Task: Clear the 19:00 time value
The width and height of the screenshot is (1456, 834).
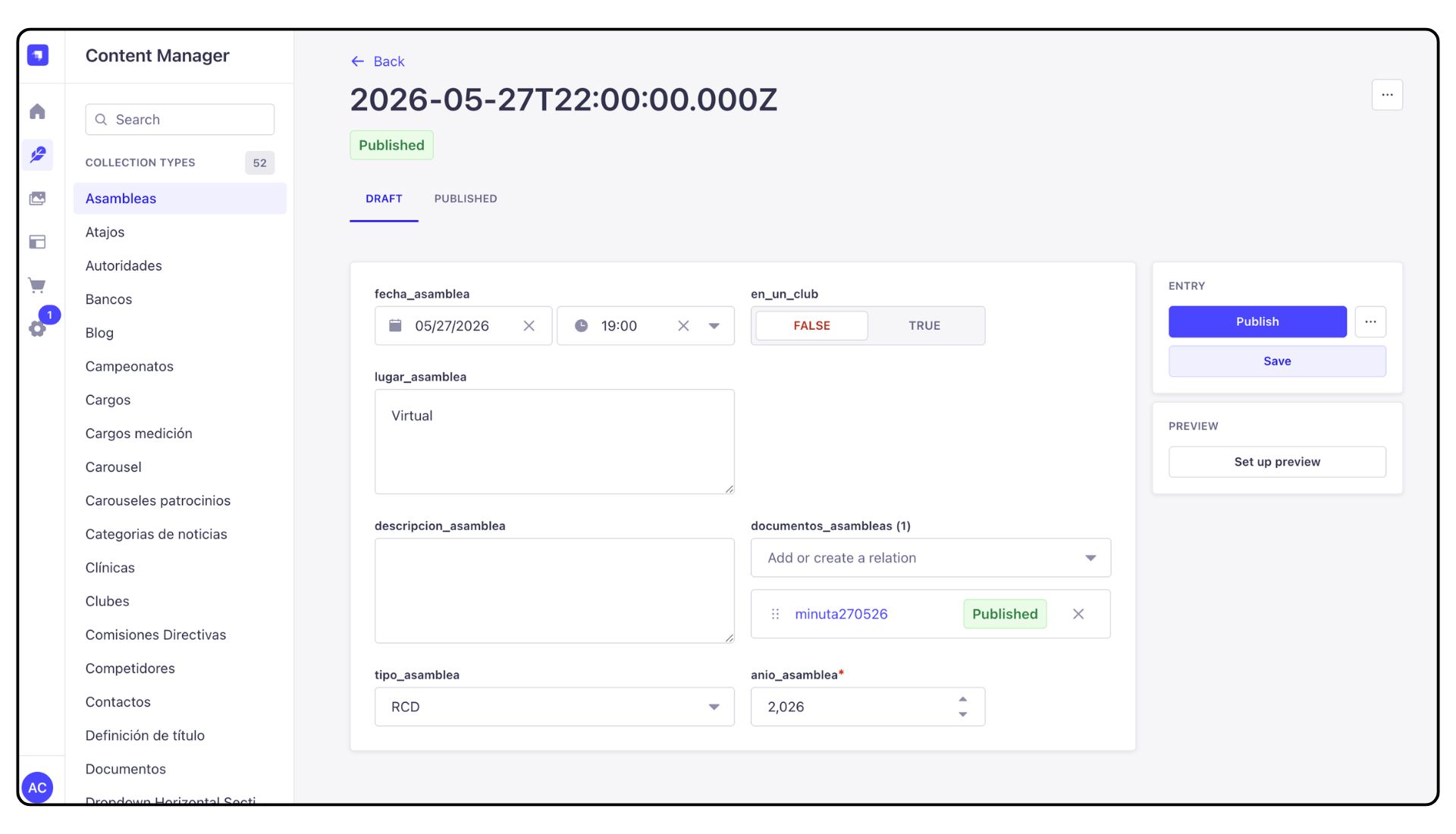Action: tap(683, 326)
